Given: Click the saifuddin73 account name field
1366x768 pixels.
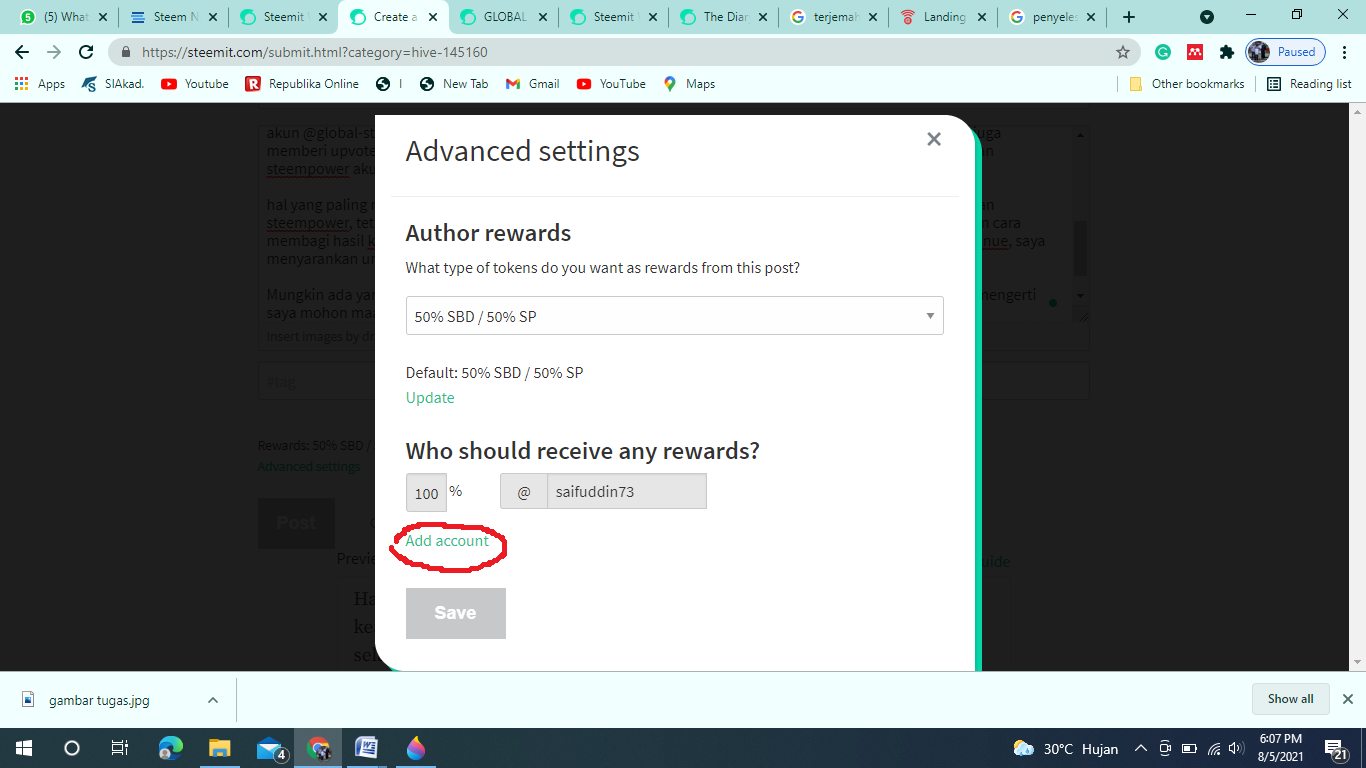Looking at the screenshot, I should [626, 491].
